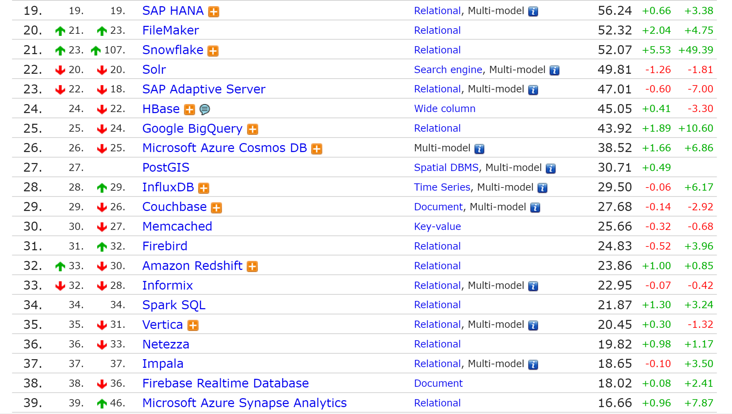Click the Document link in Firebase row
Viewport: 732px width, 414px height.
[x=438, y=383]
